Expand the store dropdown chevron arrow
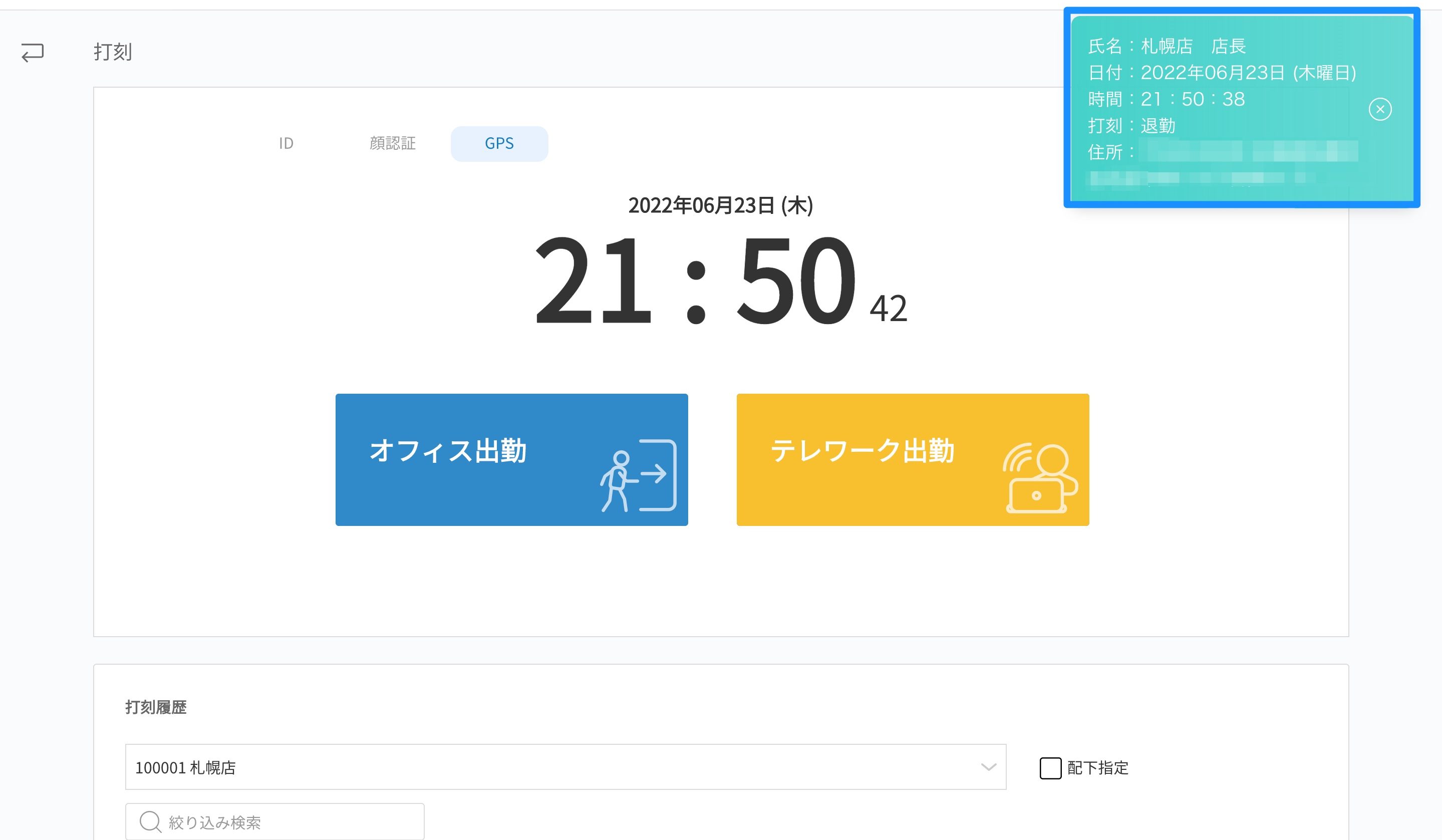Screen dimensions: 1442x840 988,767
